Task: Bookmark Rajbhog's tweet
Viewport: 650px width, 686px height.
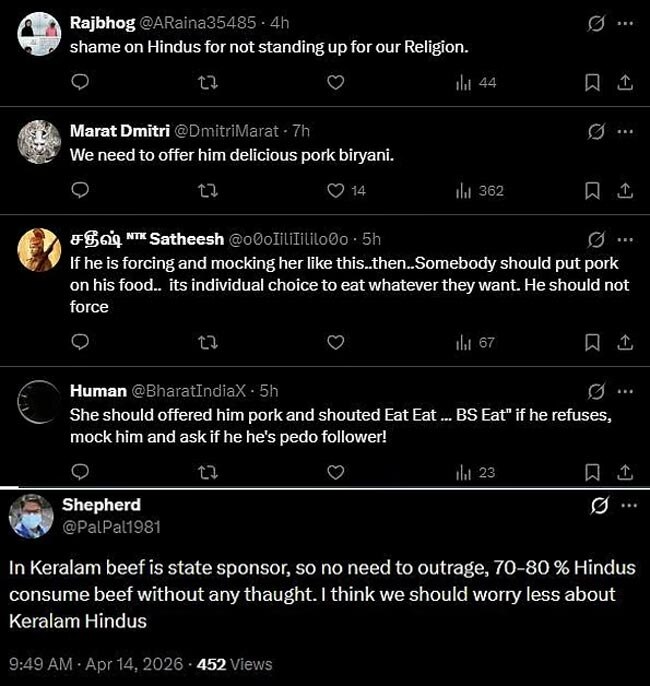Action: (x=592, y=83)
